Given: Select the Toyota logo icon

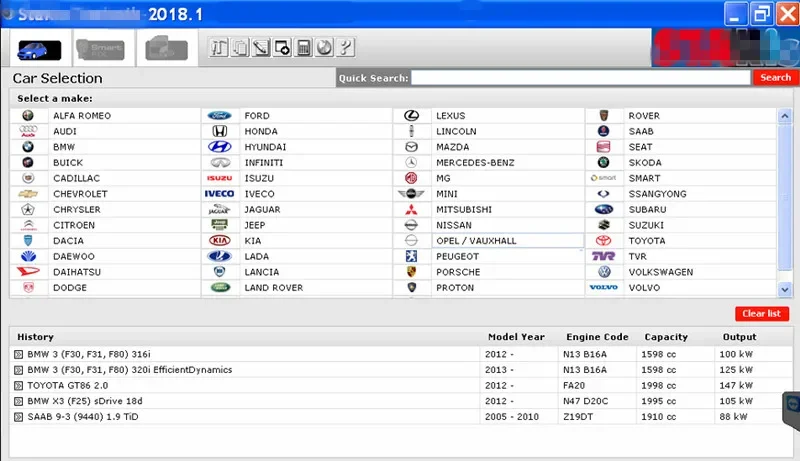Looking at the screenshot, I should click(604, 241).
